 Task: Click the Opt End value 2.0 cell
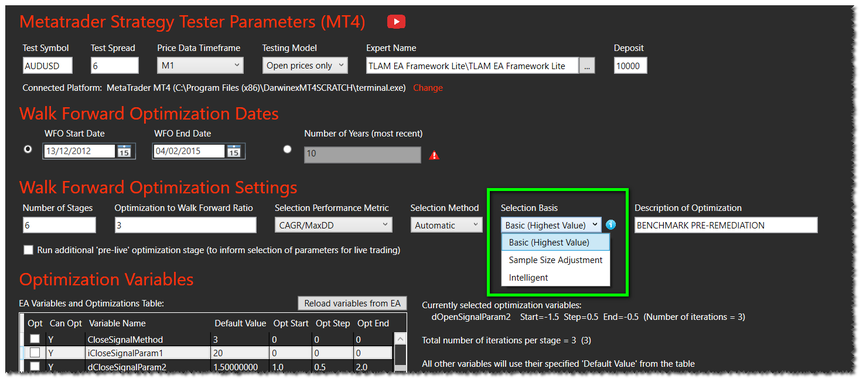click(x=374, y=365)
